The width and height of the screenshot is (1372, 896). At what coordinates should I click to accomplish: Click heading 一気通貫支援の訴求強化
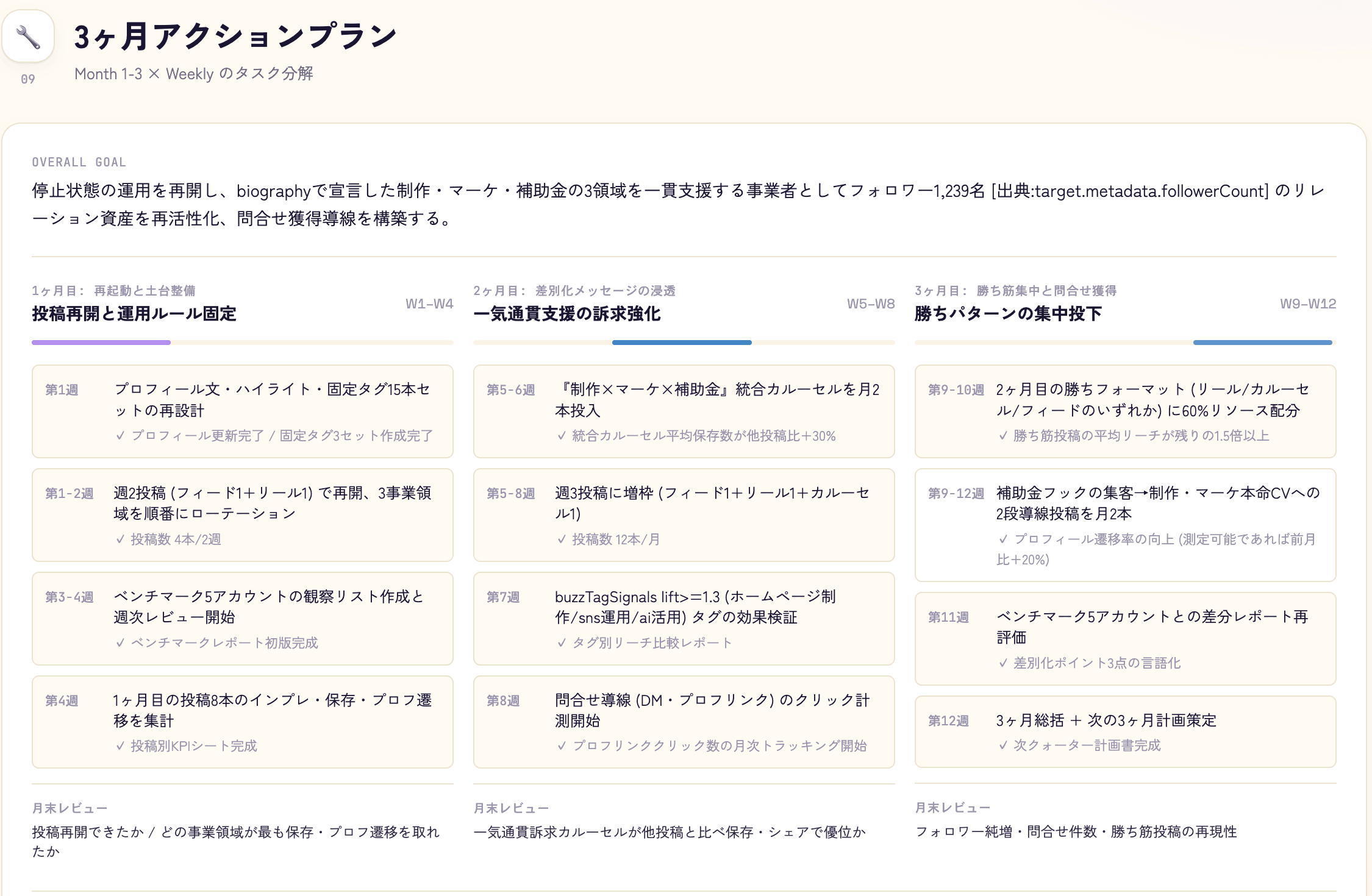[567, 314]
